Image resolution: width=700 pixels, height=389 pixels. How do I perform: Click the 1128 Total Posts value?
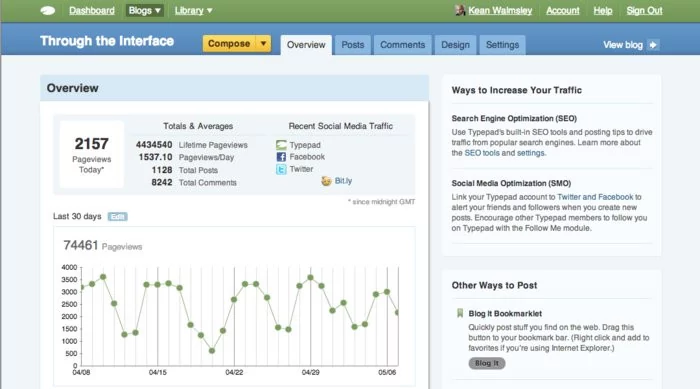coord(162,170)
